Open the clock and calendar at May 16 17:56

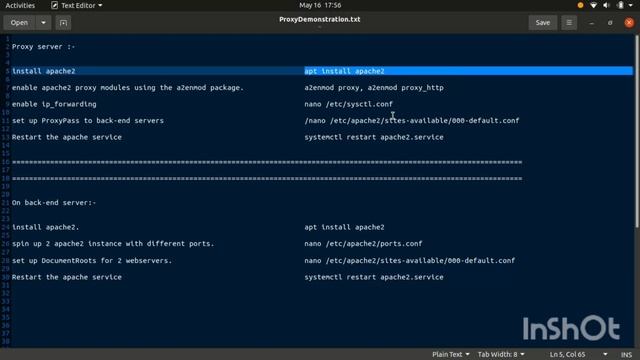(x=320, y=5)
